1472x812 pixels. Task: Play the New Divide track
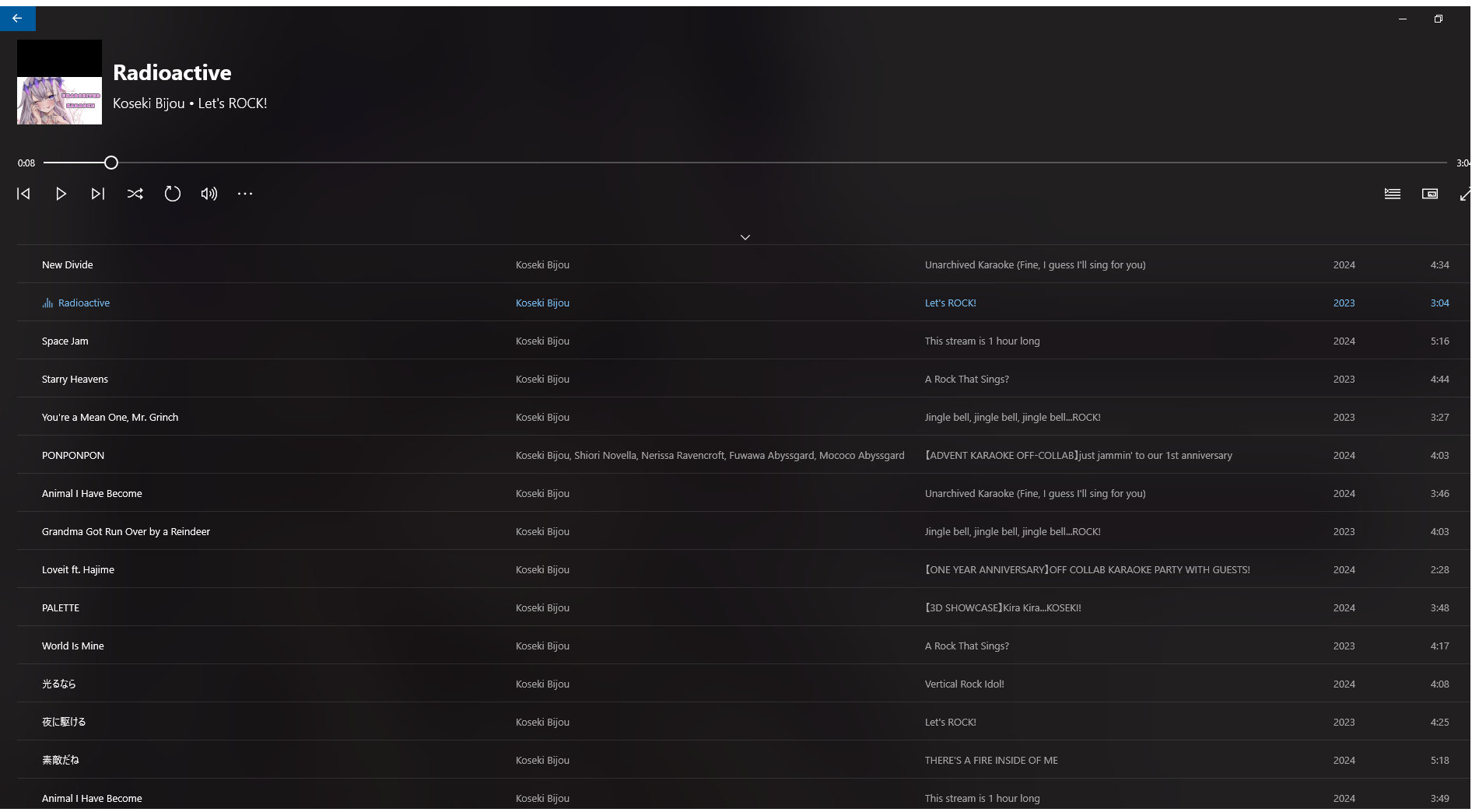coord(68,265)
